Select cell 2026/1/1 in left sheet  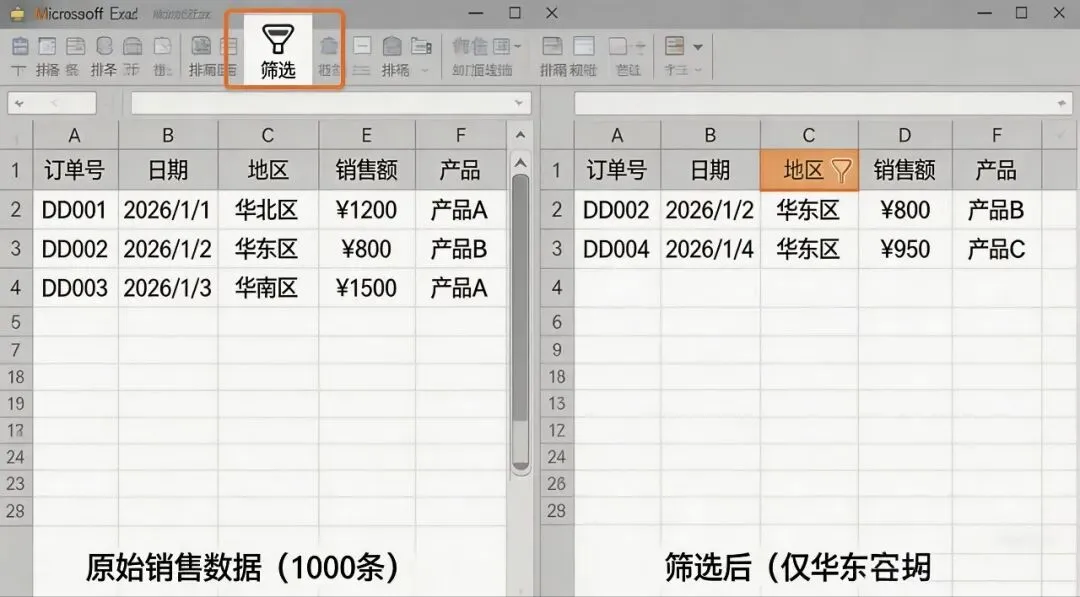168,209
